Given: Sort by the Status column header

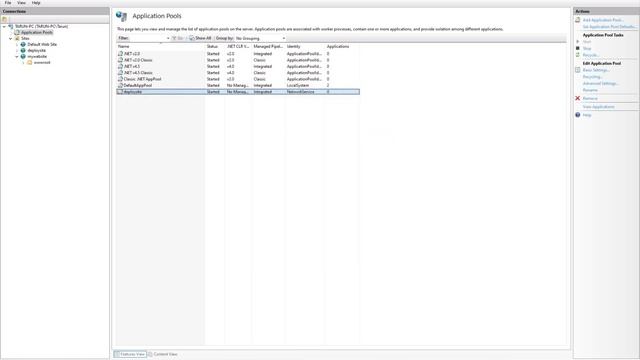Looking at the screenshot, I should (x=215, y=47).
